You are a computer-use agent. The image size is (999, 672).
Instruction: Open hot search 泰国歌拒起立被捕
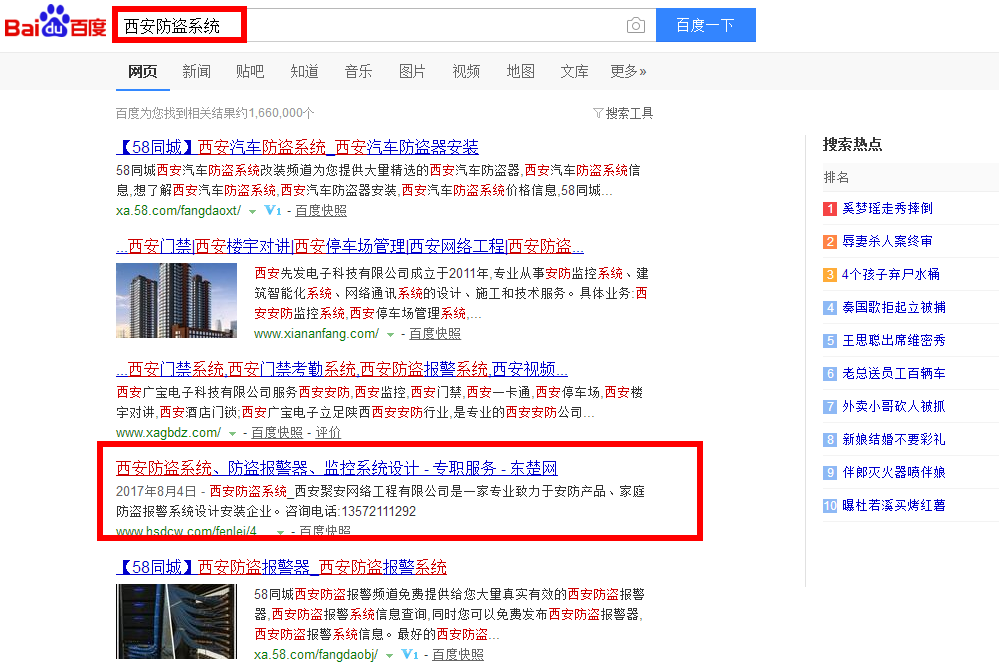[893, 308]
